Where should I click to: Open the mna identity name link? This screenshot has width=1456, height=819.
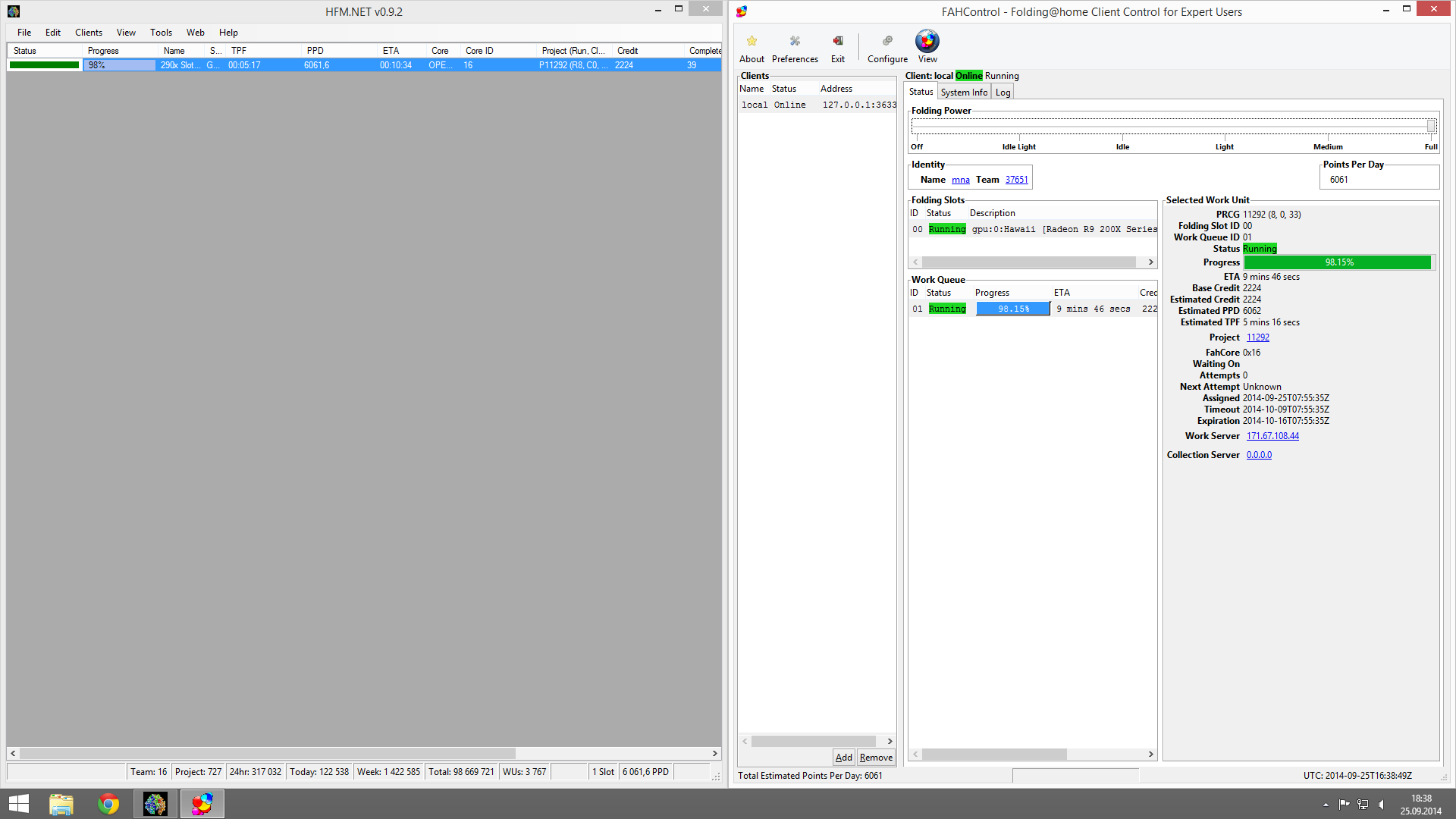(x=960, y=180)
